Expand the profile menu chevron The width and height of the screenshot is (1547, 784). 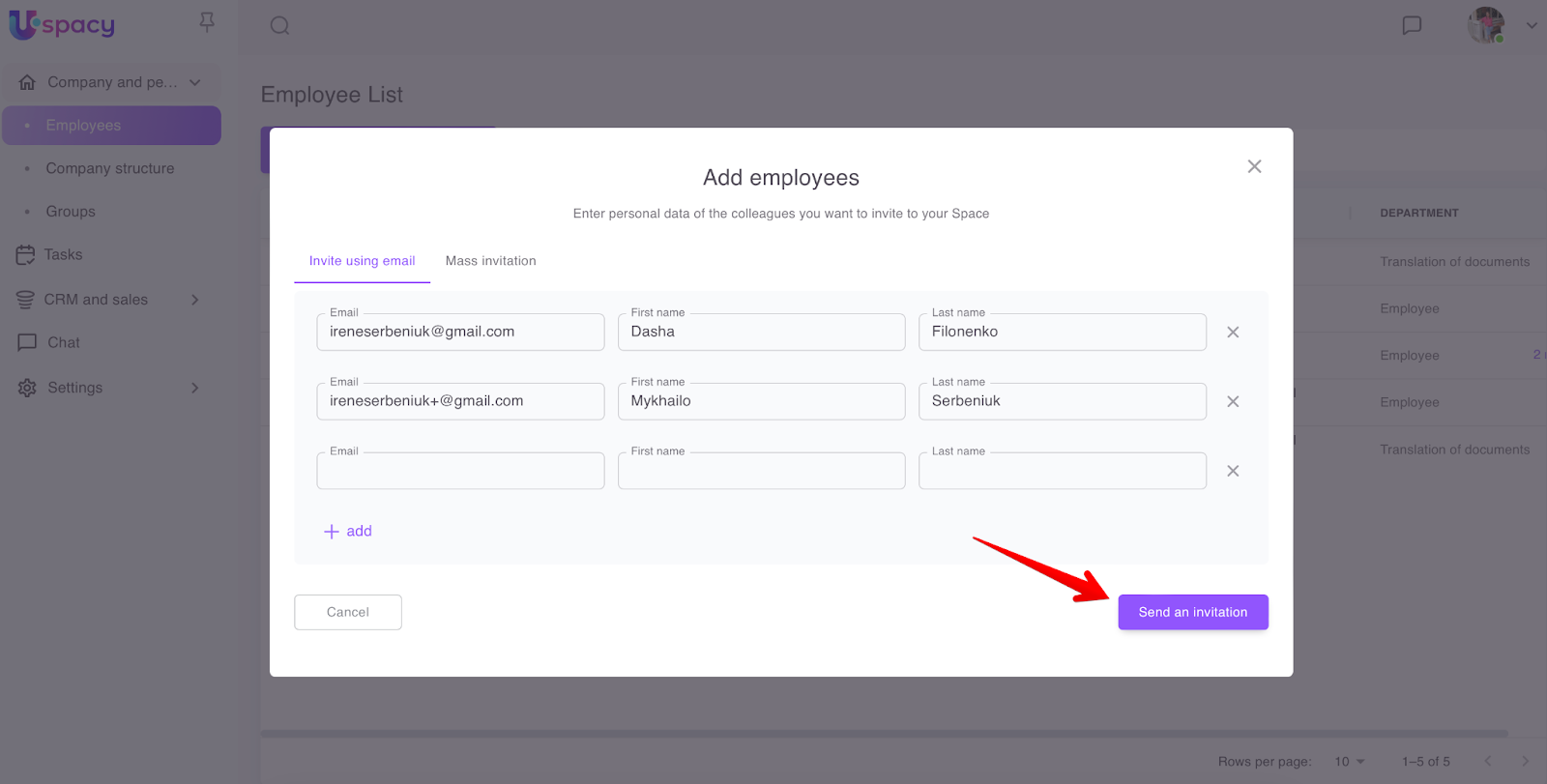point(1532,26)
